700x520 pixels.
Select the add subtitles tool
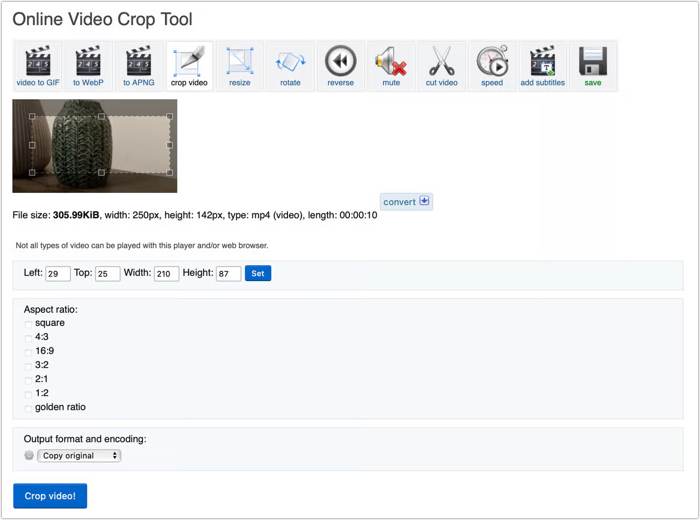(542, 66)
